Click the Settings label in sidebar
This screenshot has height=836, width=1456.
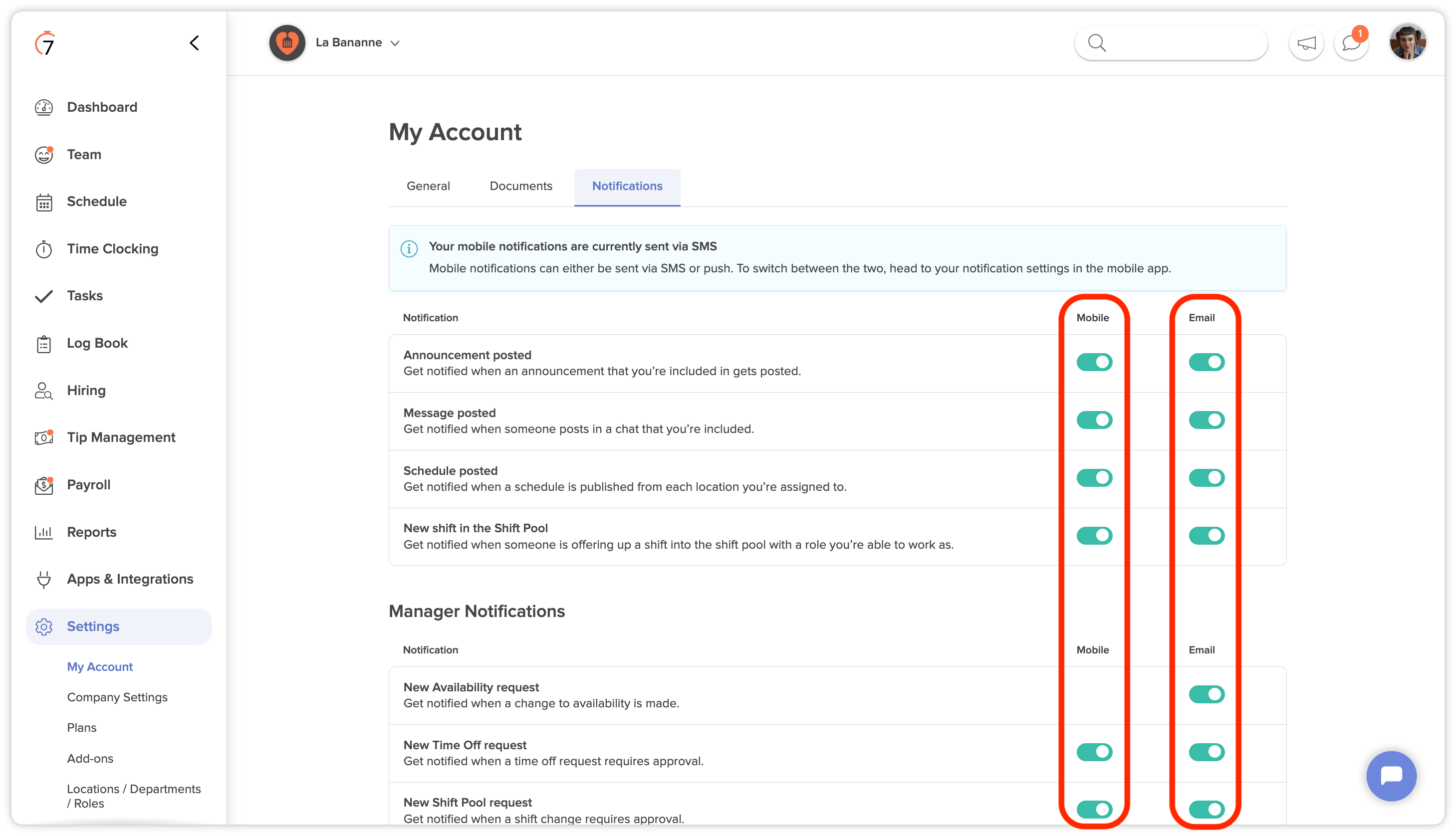(92, 627)
